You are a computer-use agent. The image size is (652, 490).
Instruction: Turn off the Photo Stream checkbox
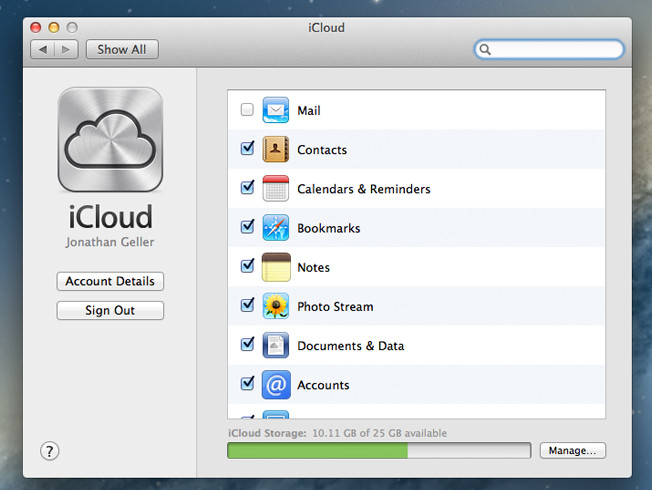point(247,304)
